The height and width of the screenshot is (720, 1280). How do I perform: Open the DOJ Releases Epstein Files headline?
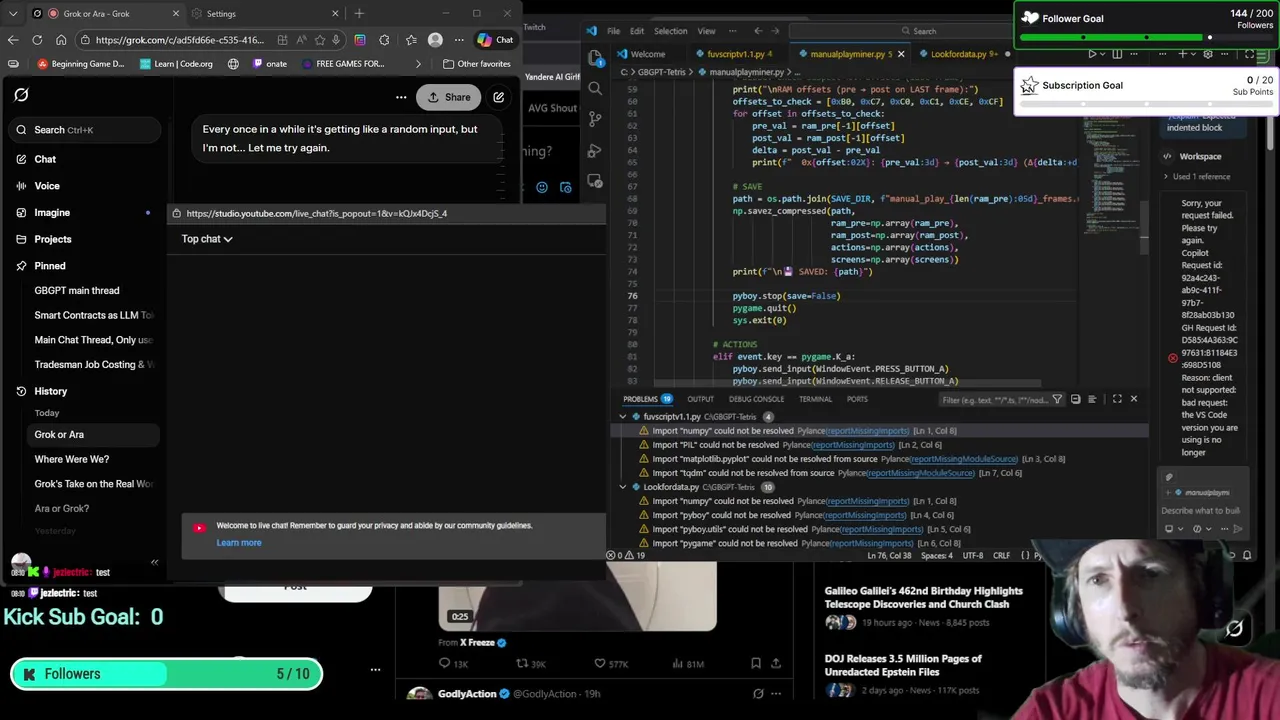903,665
